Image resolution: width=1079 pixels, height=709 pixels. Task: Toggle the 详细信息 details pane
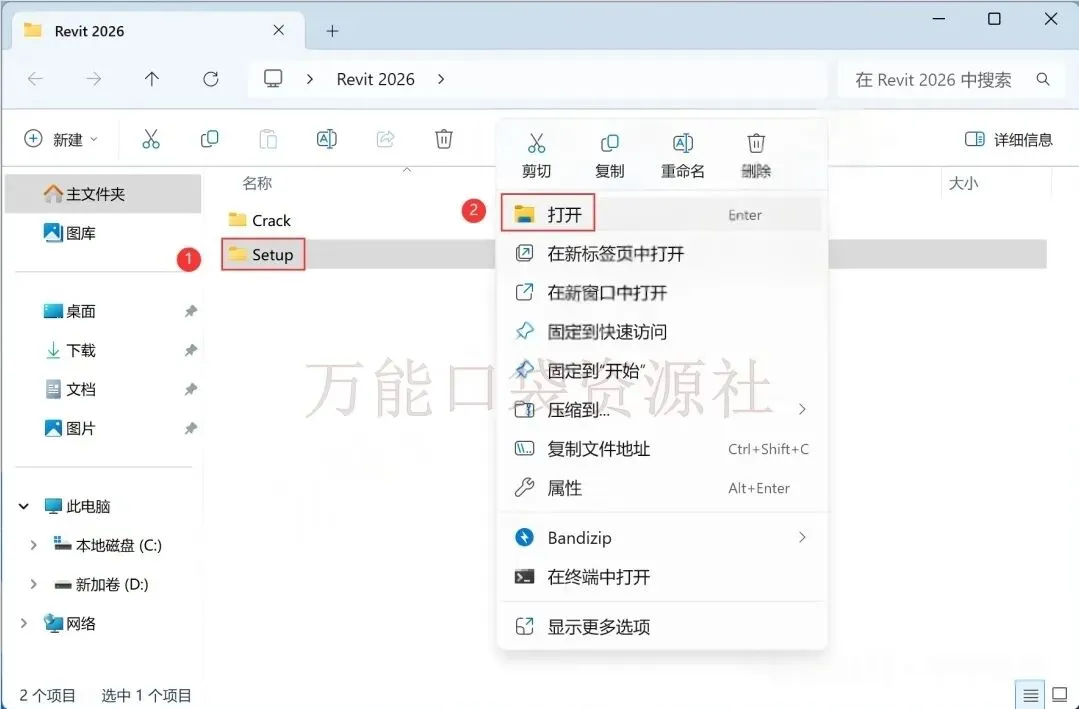tap(1008, 140)
